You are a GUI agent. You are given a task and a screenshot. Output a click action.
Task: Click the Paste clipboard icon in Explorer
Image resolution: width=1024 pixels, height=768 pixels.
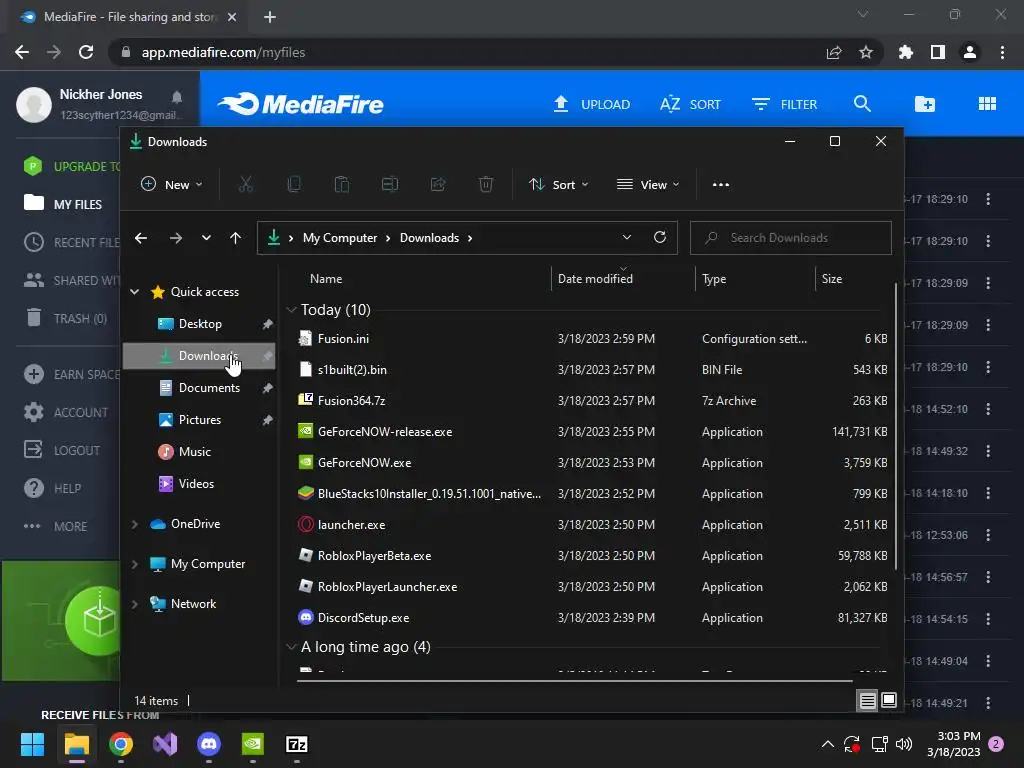coord(342,185)
